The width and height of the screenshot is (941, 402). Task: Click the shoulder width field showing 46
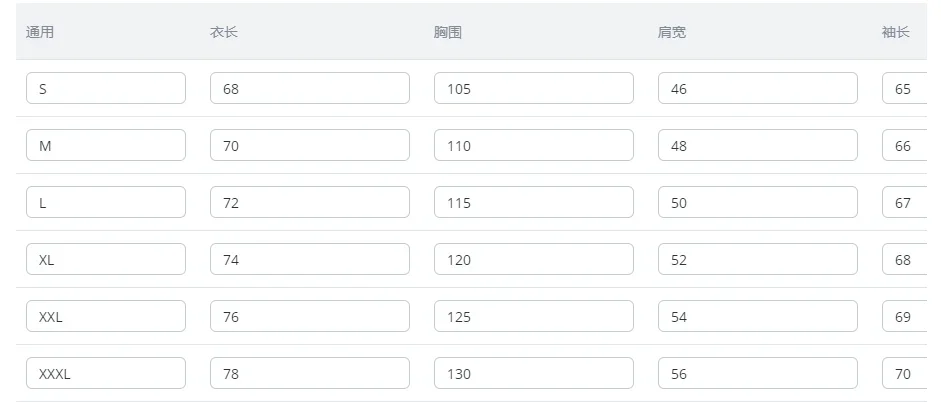click(x=757, y=88)
